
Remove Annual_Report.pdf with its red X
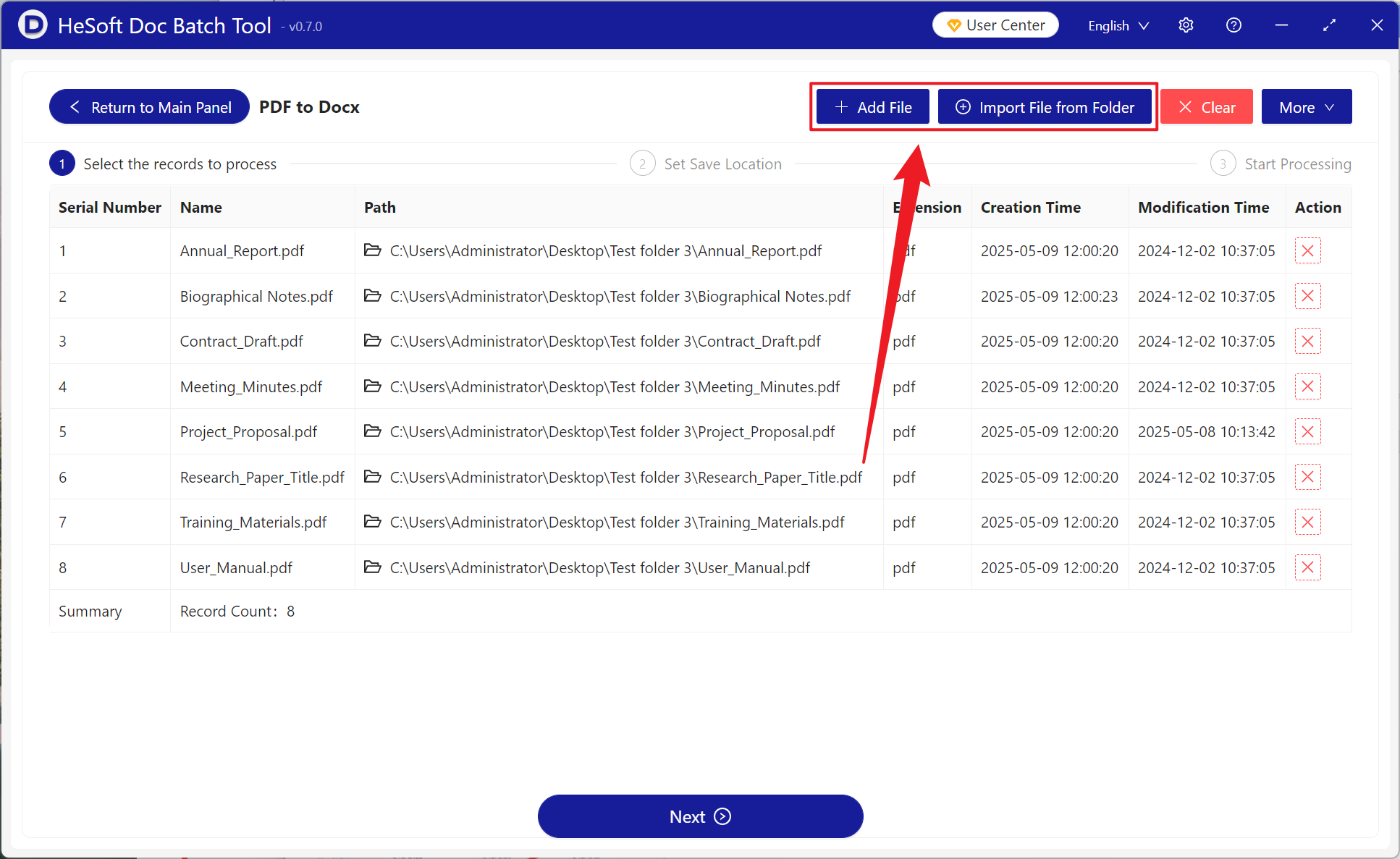[x=1307, y=250]
